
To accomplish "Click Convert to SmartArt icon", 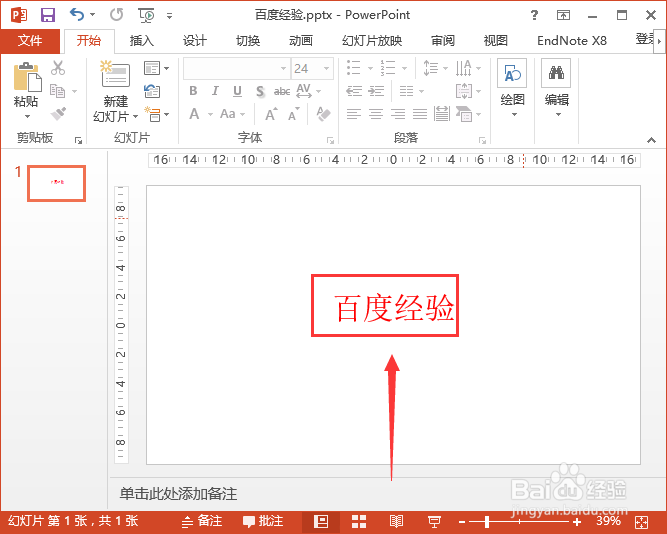I will [x=464, y=114].
